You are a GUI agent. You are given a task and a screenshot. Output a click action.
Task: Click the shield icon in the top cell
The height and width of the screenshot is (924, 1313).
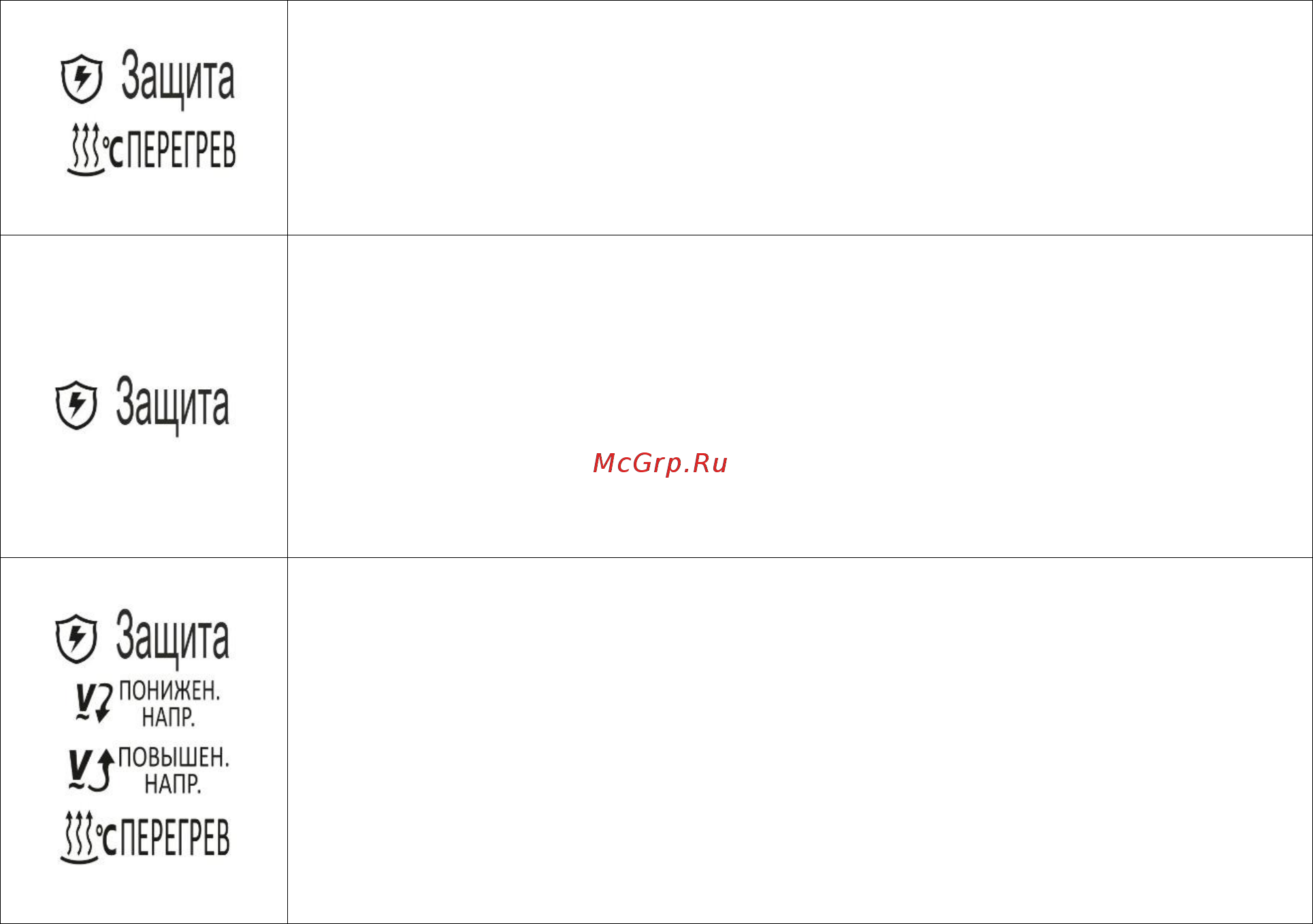pyautogui.click(x=82, y=79)
